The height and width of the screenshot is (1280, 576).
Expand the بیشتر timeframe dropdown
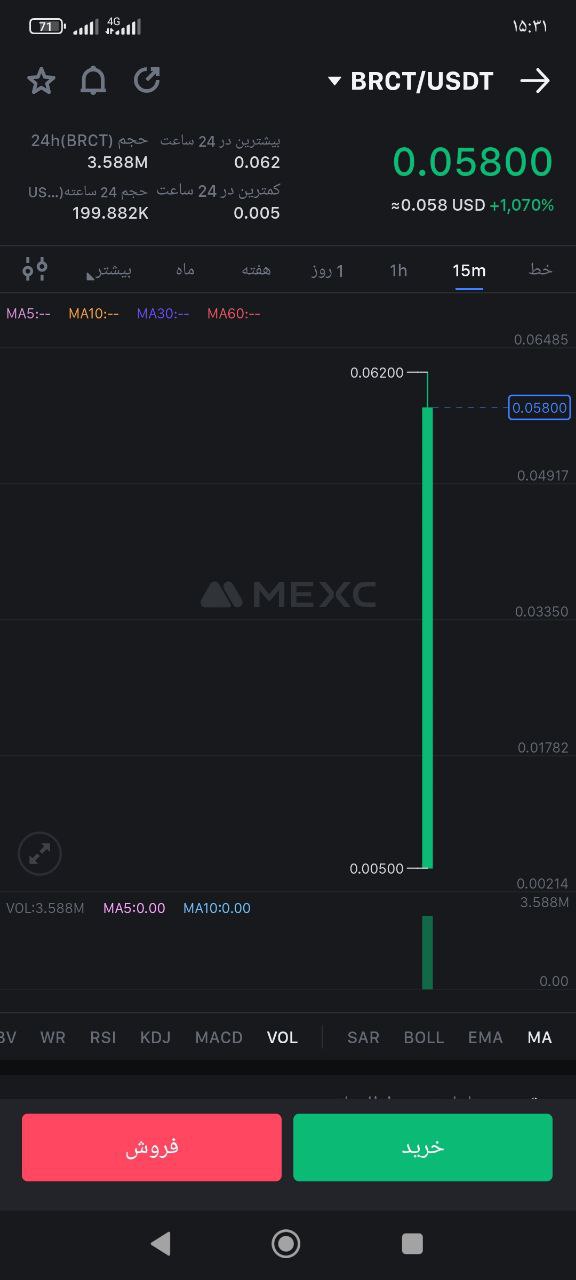click(110, 270)
